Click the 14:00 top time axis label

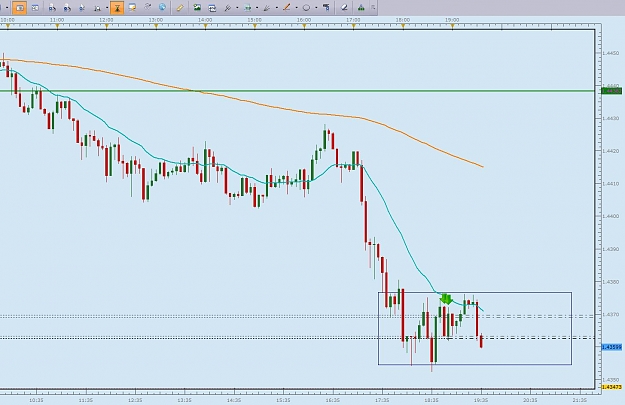(x=205, y=20)
